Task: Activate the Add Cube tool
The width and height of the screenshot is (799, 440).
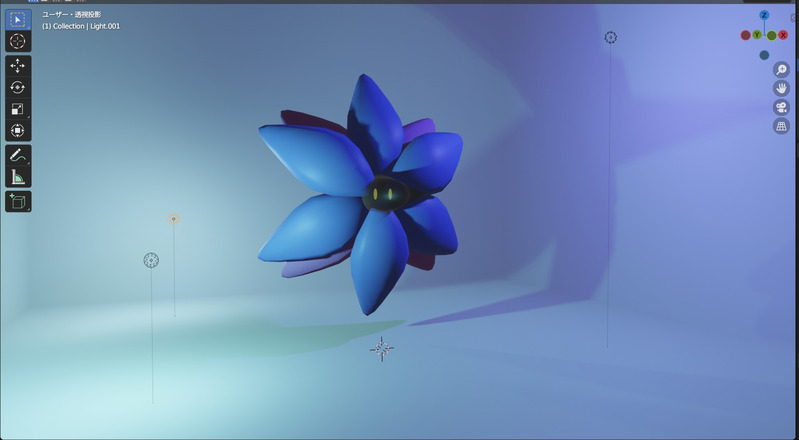Action: 18,201
